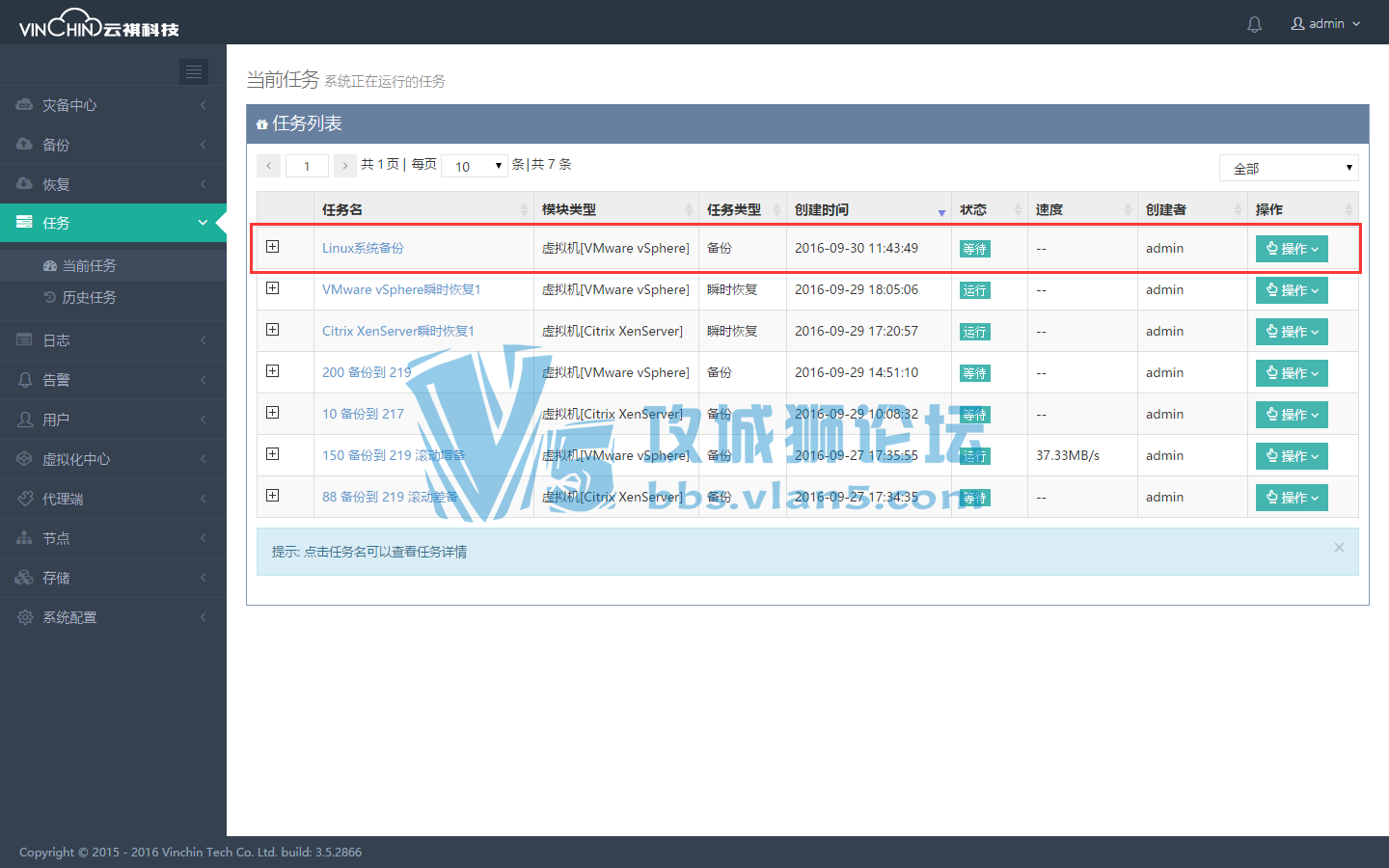Click the 日志 icon in sidebar
1389x868 pixels.
tap(25, 339)
